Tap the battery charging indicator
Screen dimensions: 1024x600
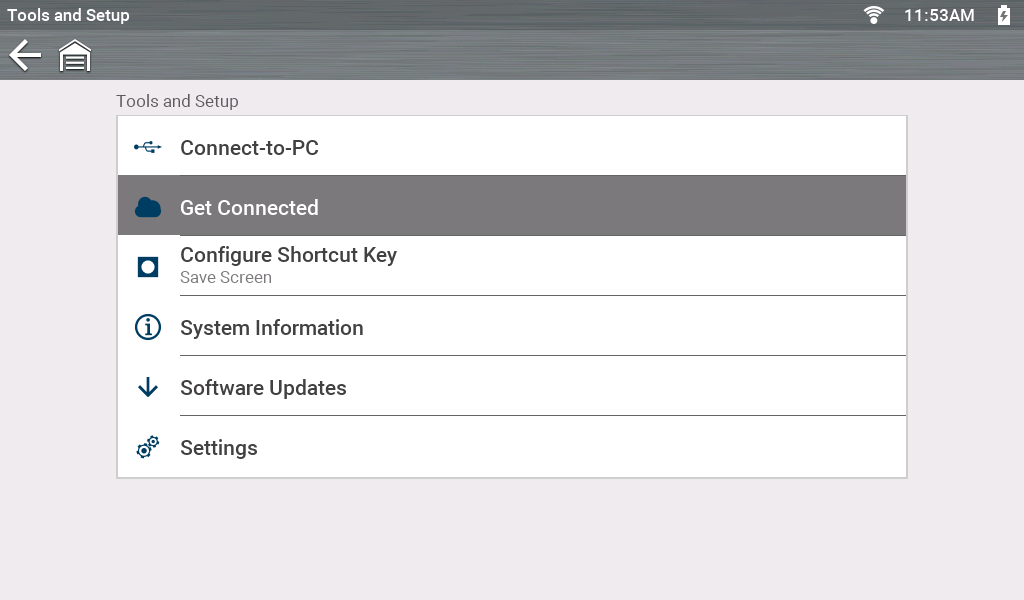tap(1003, 15)
